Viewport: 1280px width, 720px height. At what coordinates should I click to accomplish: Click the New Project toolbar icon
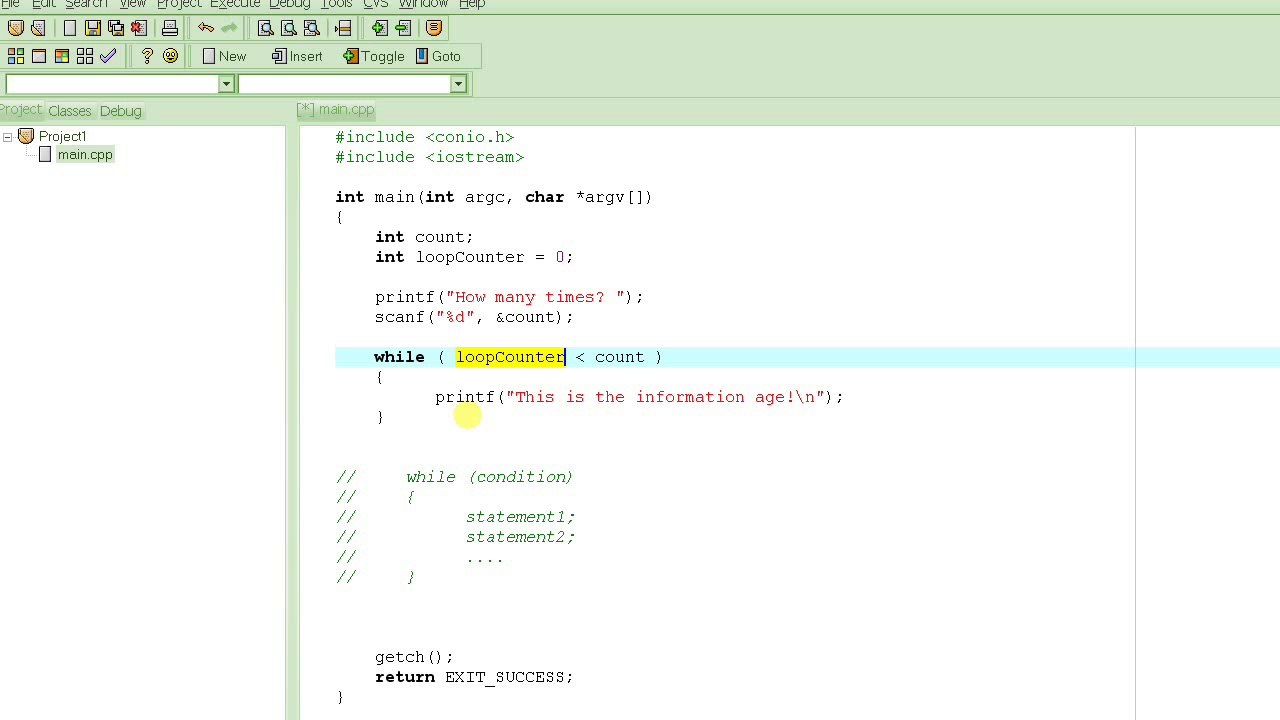point(16,28)
